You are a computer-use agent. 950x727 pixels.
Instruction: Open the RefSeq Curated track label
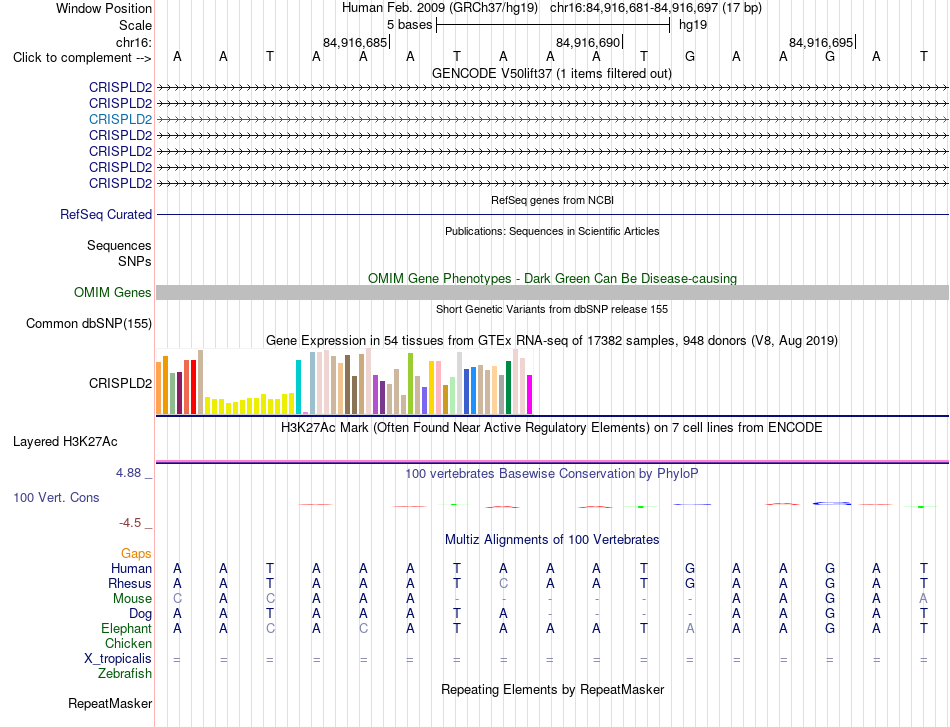[106, 214]
